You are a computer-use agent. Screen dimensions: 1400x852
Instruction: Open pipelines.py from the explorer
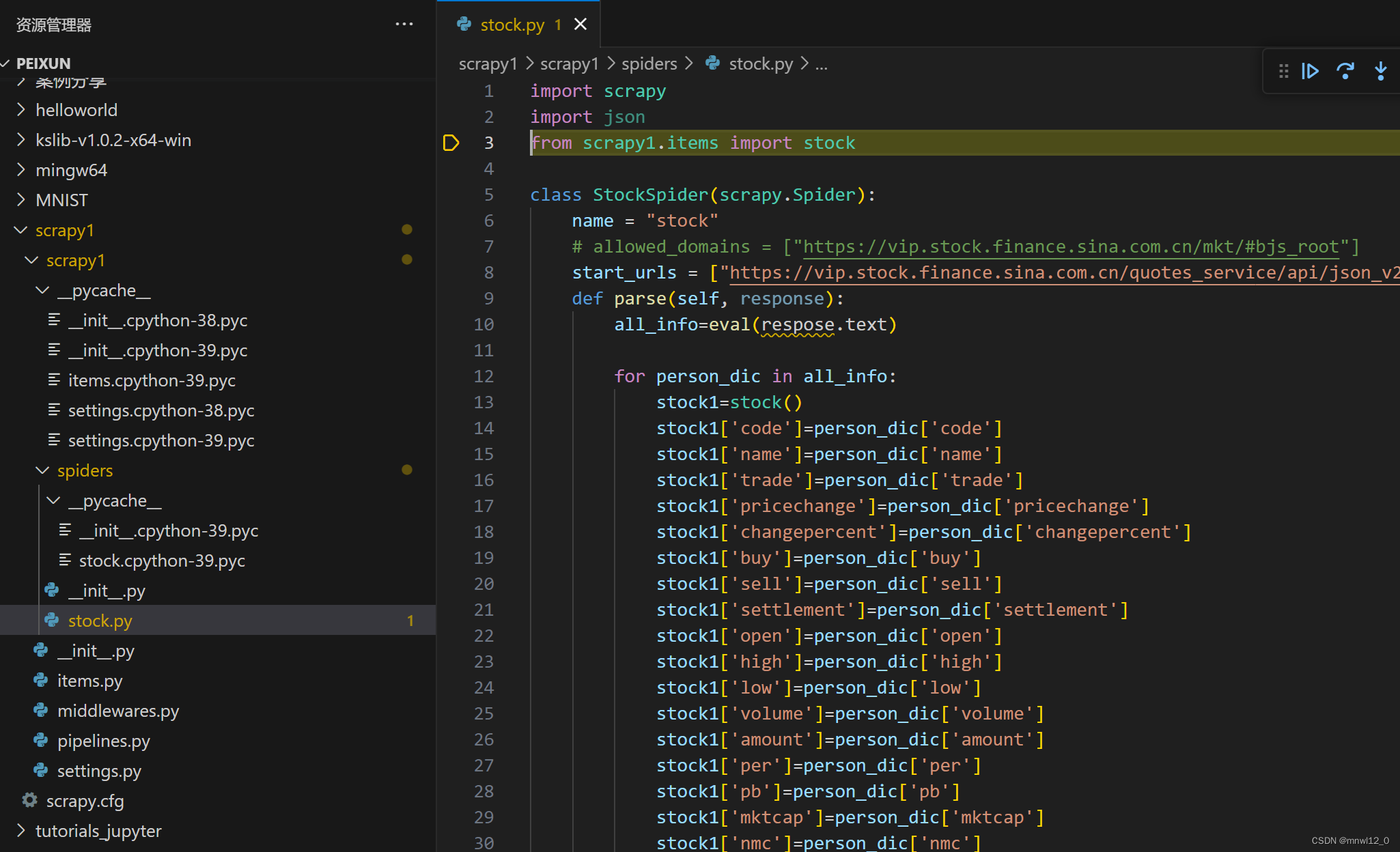click(103, 741)
